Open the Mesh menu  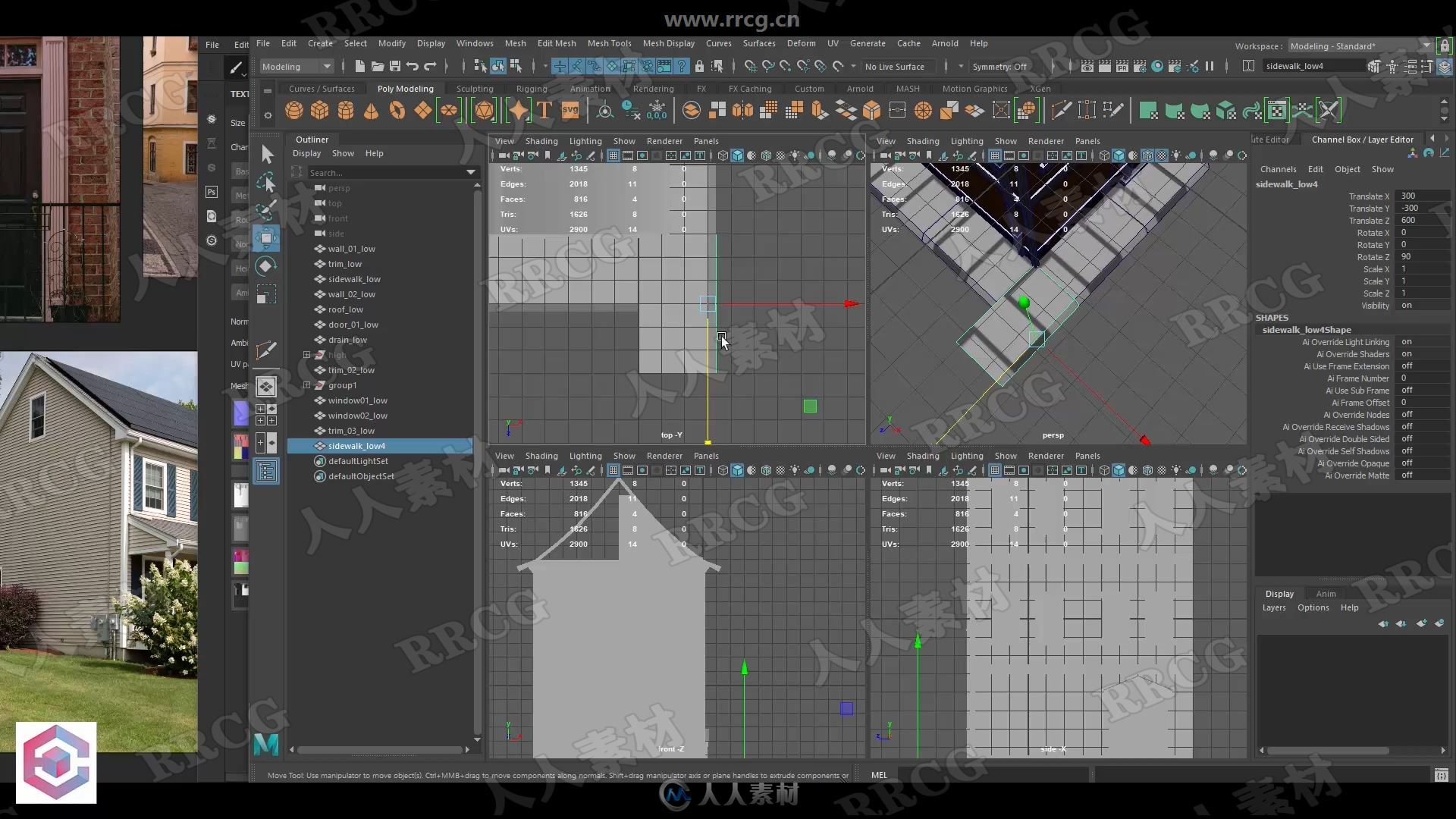(x=514, y=43)
